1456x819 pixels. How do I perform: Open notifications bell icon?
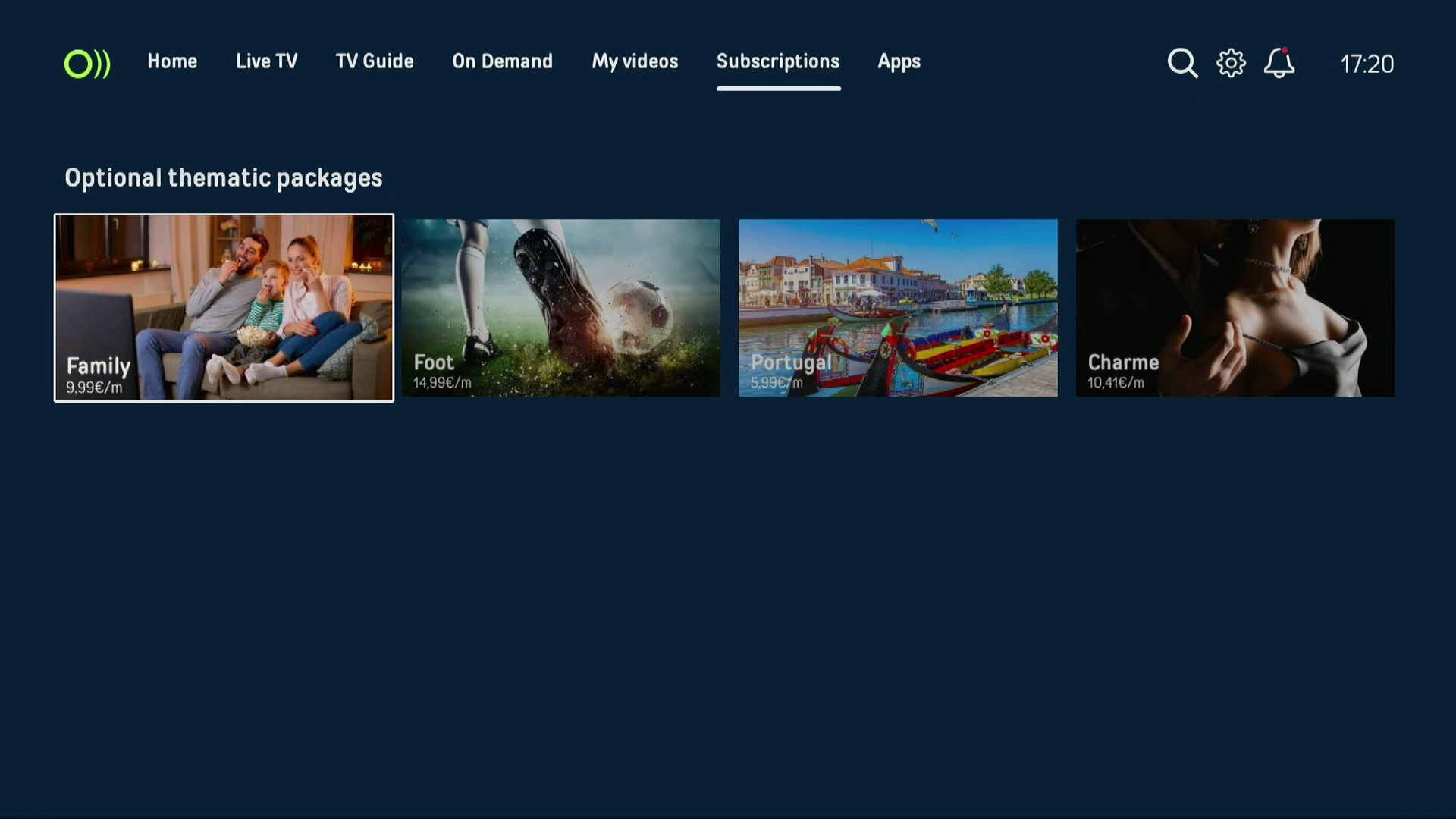1279,63
